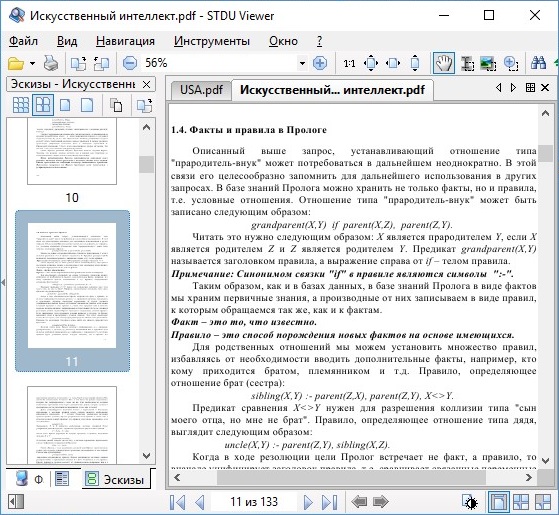Switch to the contents sidebar tab
The width and height of the screenshot is (559, 515).
(x=62, y=479)
